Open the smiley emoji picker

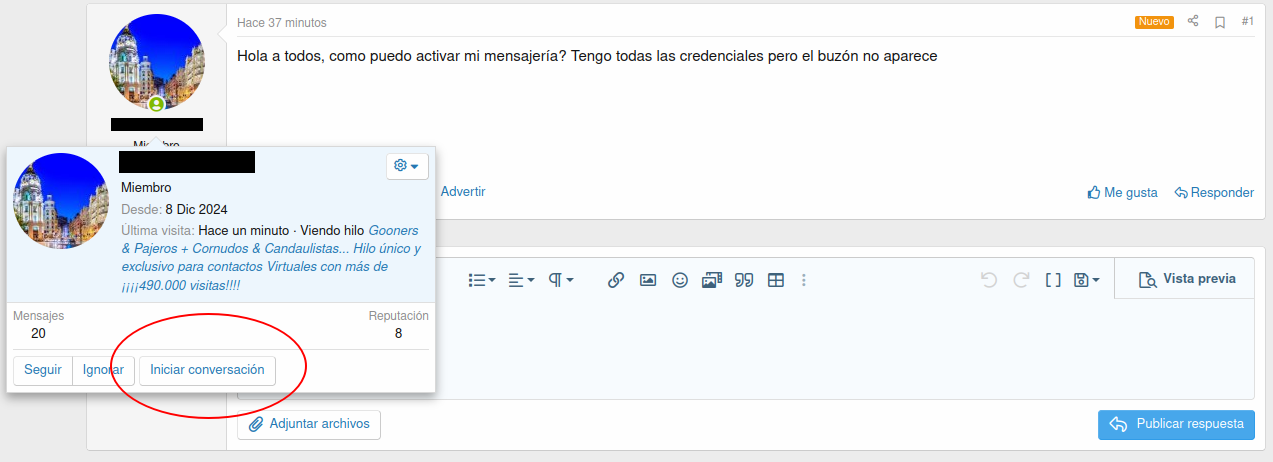coord(680,281)
